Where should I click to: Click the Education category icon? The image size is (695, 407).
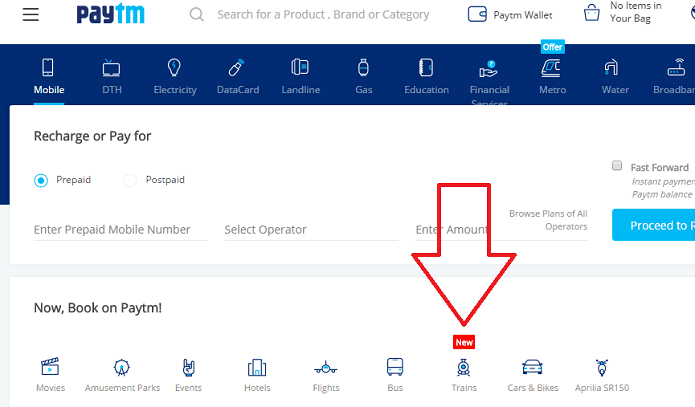tap(426, 68)
